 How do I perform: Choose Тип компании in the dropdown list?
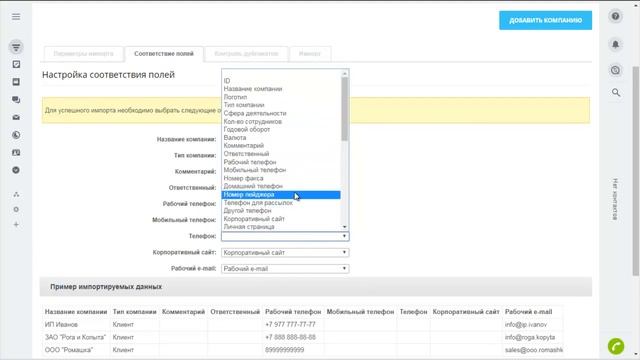(281, 105)
